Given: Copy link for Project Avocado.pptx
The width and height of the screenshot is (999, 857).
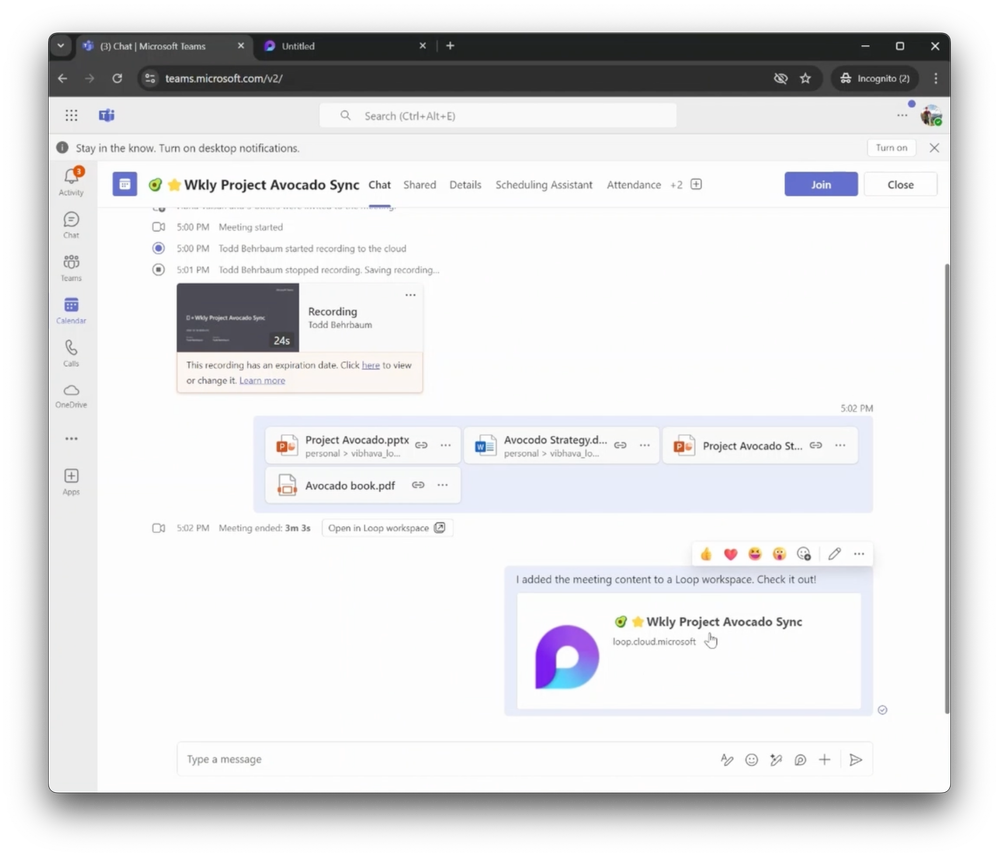Looking at the screenshot, I should (x=421, y=445).
